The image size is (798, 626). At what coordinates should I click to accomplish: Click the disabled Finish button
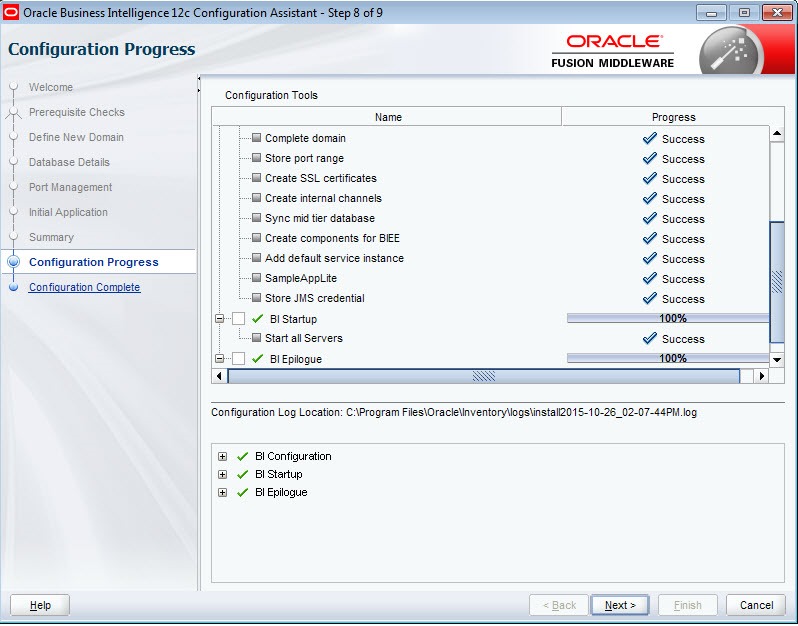688,605
